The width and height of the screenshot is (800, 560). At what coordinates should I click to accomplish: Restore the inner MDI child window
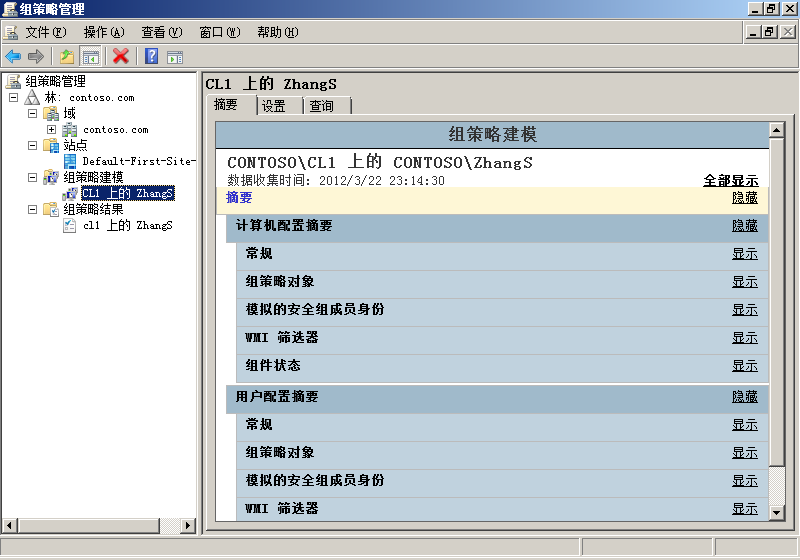coord(769,32)
